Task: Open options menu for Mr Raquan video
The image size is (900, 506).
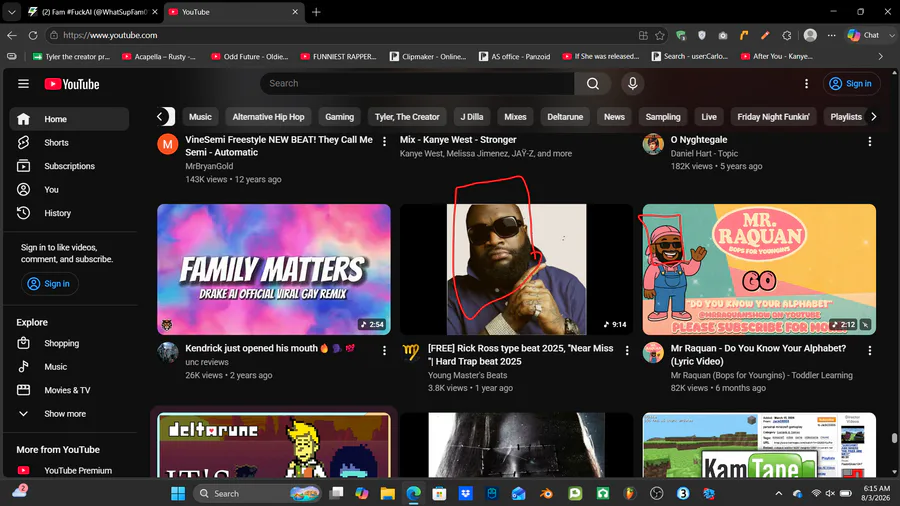Action: [870, 351]
